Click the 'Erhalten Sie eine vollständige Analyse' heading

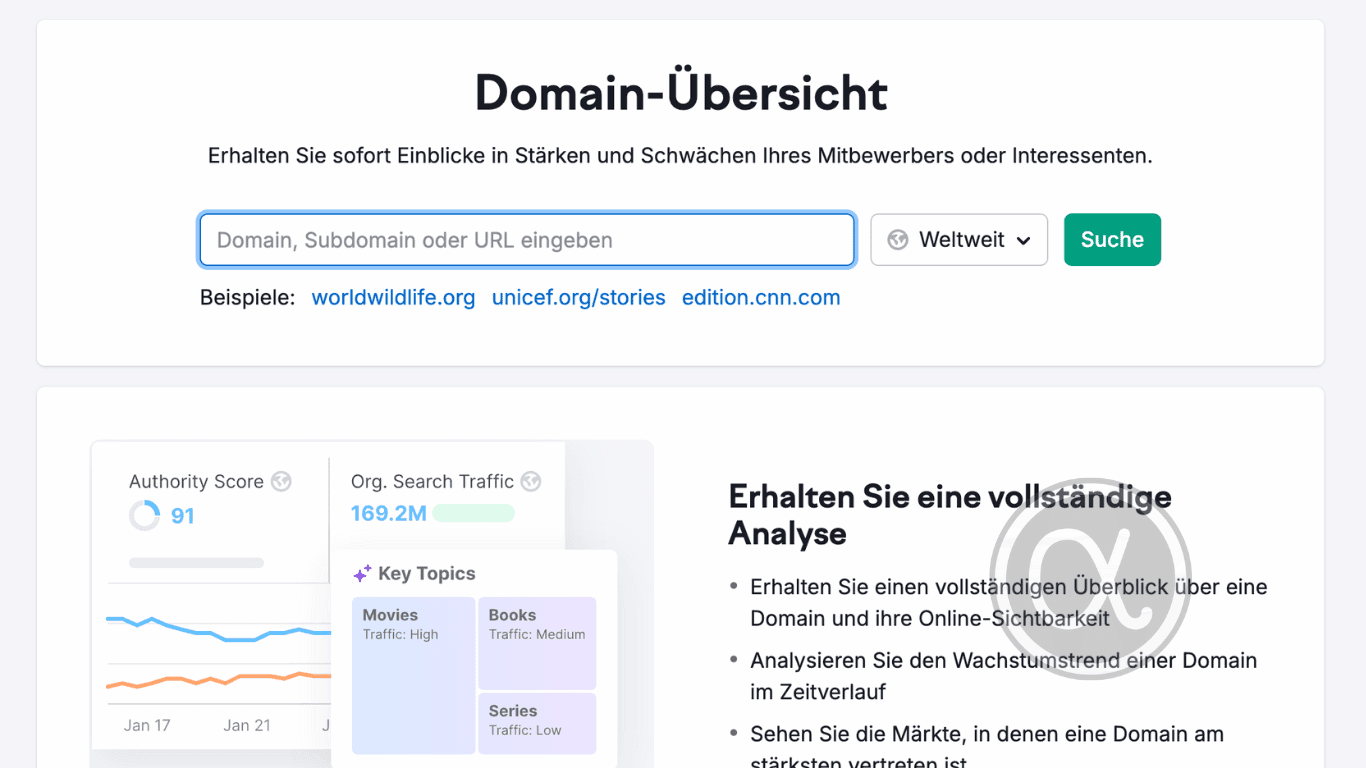coord(950,515)
